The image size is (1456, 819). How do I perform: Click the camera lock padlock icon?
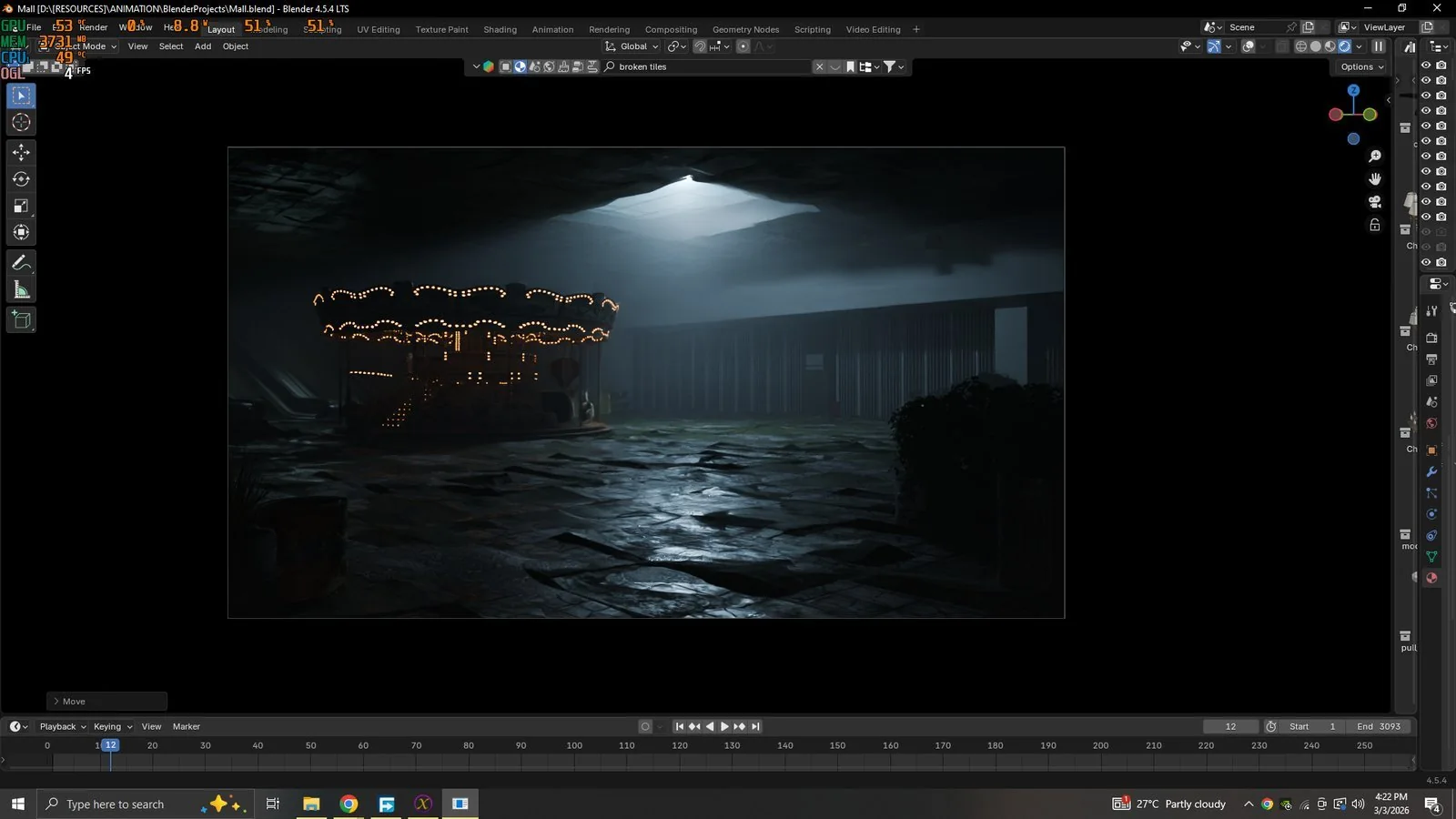[1375, 225]
